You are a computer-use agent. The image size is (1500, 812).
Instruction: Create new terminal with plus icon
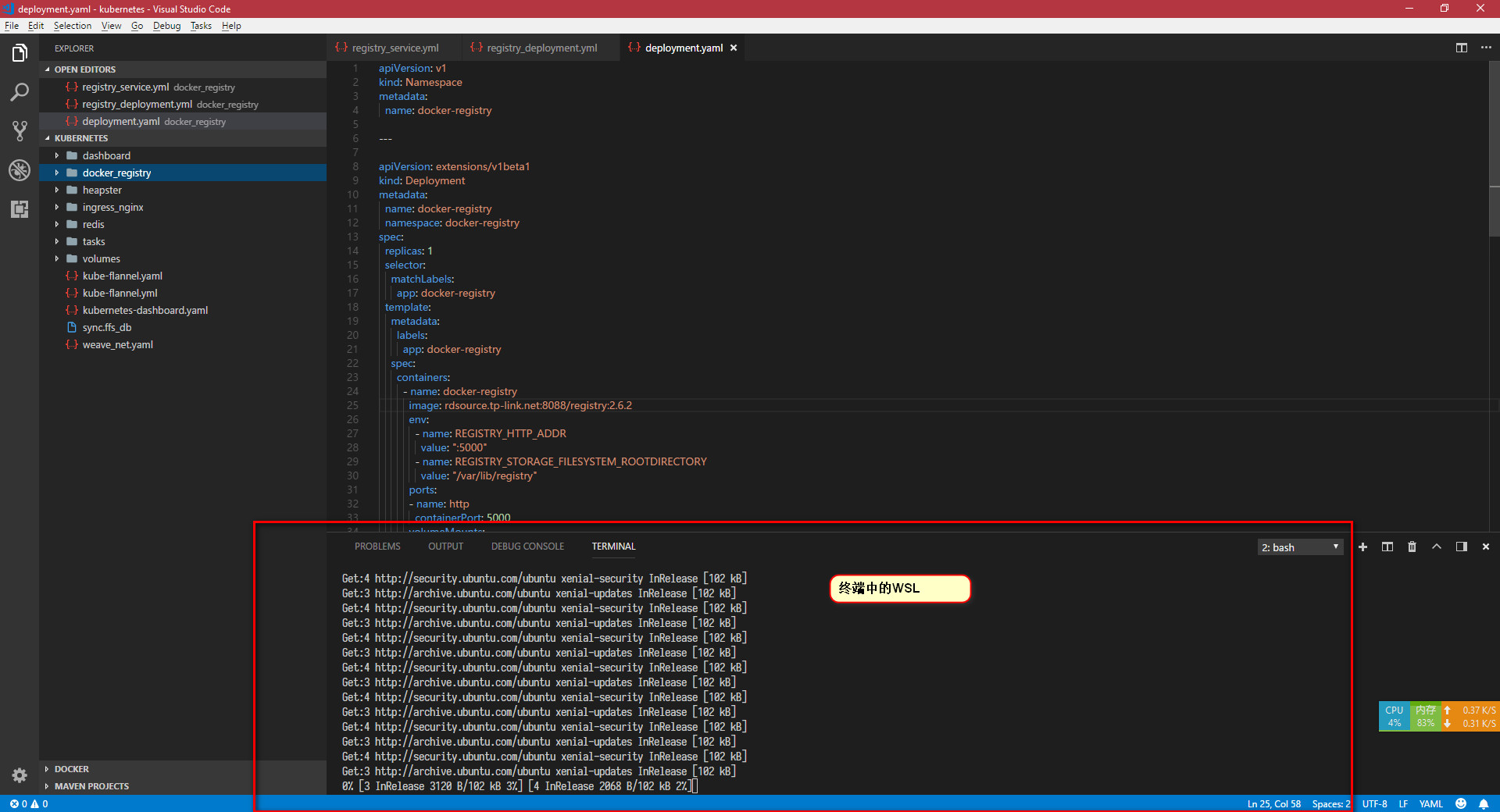click(1362, 547)
